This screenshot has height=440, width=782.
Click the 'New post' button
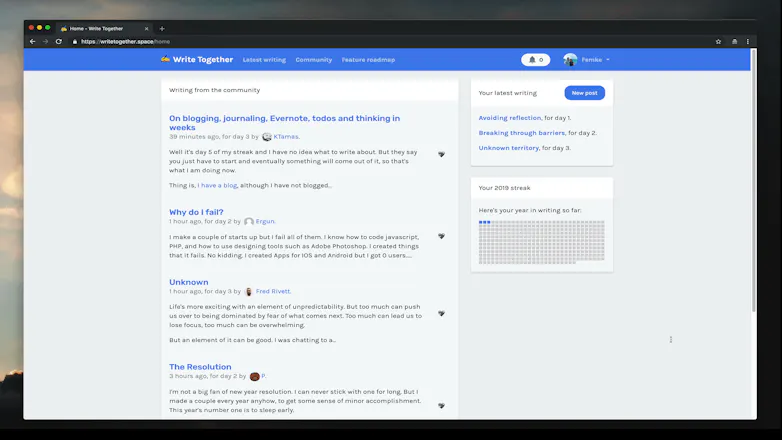click(x=585, y=93)
